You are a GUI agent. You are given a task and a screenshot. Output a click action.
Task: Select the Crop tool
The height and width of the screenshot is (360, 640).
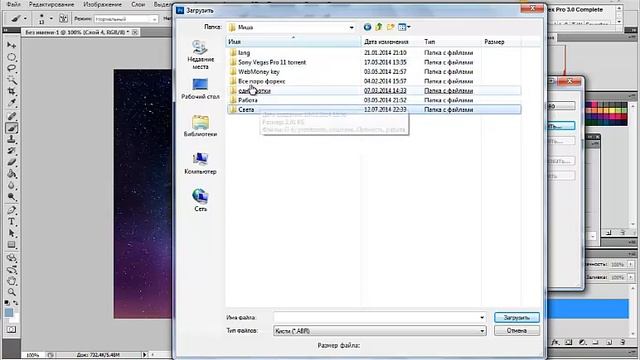coord(11,92)
